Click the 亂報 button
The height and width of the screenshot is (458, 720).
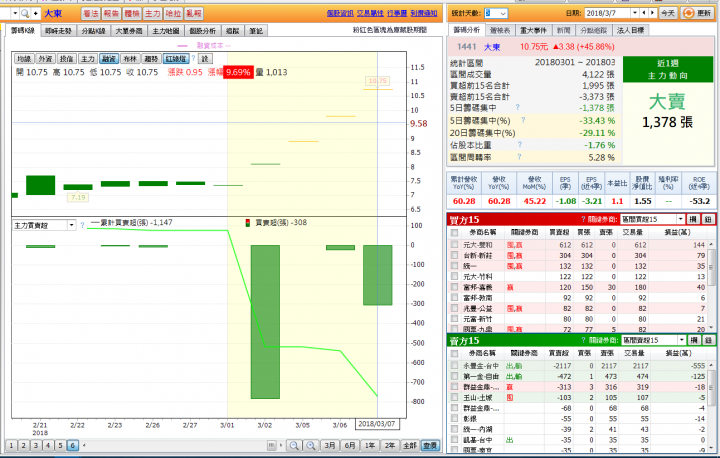(194, 14)
